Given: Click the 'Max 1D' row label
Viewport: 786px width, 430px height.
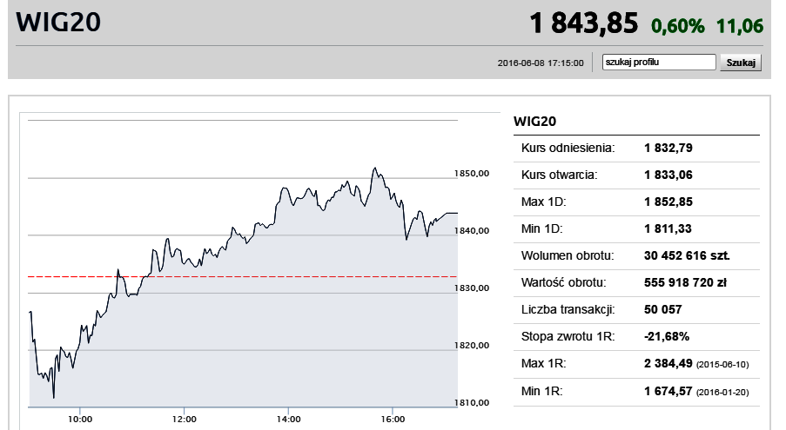Looking at the screenshot, I should (546, 202).
